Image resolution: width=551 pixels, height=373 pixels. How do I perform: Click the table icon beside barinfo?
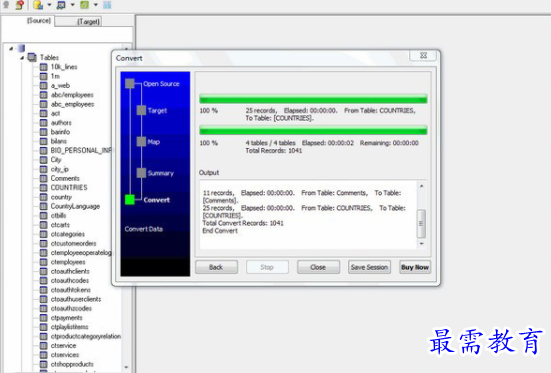[43, 132]
